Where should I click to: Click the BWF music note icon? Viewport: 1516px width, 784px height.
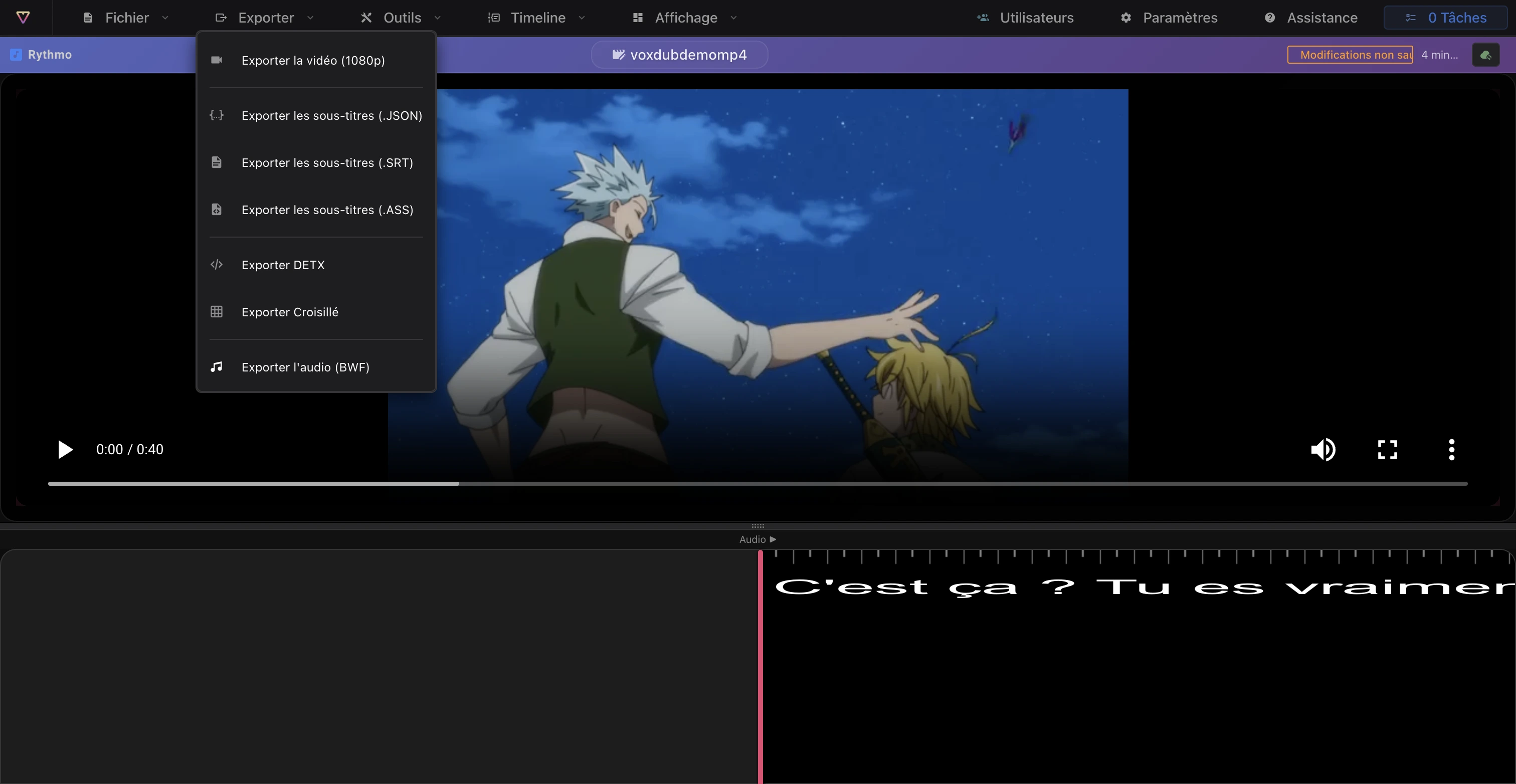[217, 367]
